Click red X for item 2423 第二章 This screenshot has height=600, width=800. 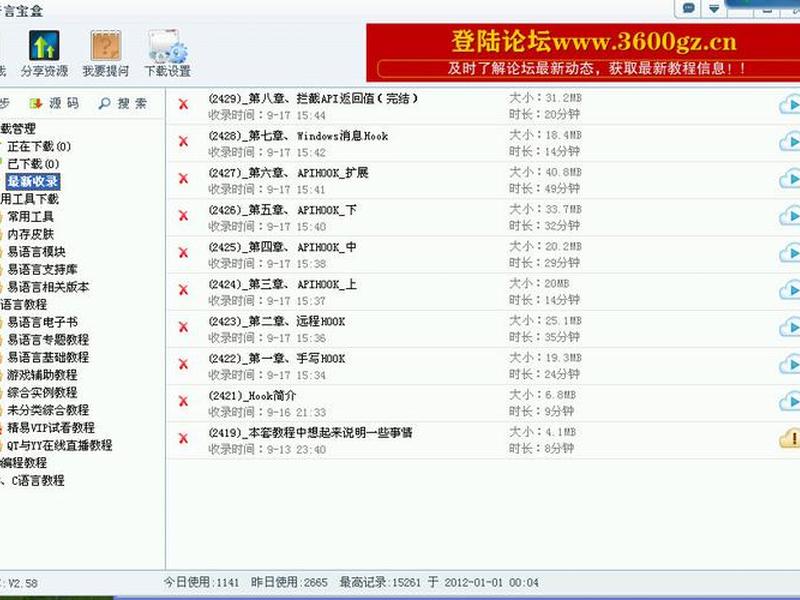point(183,327)
